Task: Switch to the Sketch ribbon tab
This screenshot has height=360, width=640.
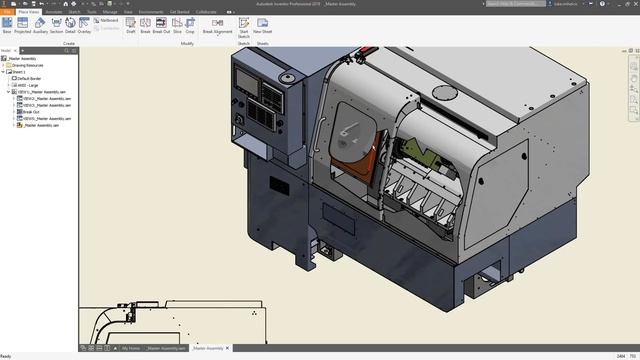Action: [74, 12]
